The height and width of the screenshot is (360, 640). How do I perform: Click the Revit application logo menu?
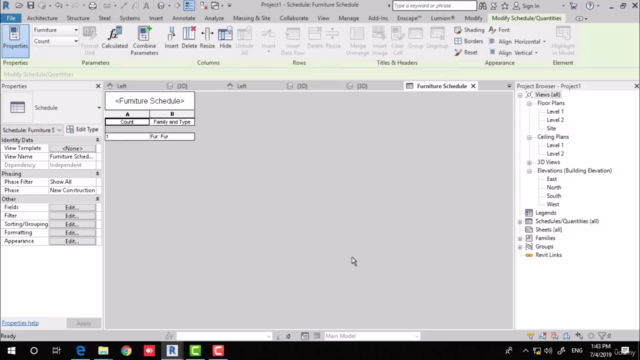(x=6, y=5)
